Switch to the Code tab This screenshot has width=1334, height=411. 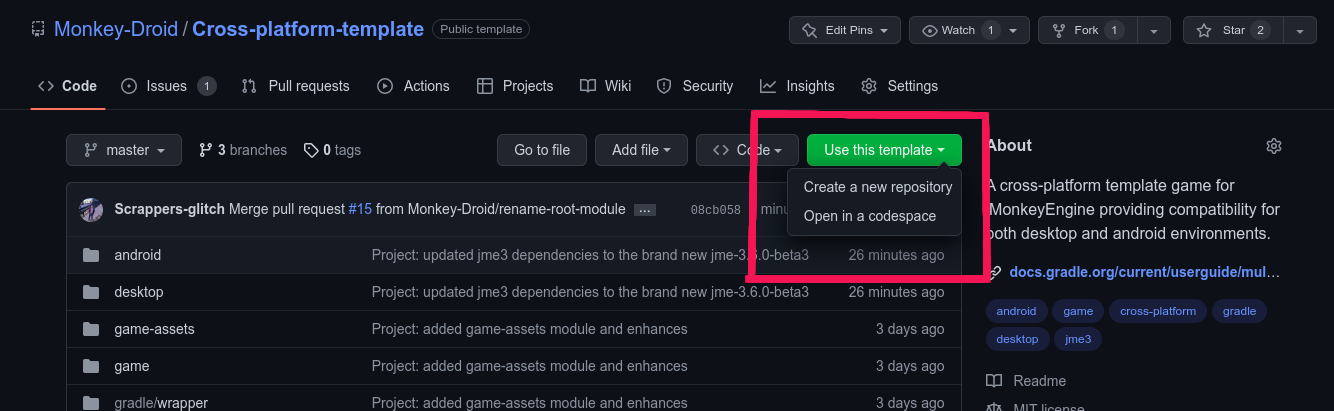coord(67,86)
